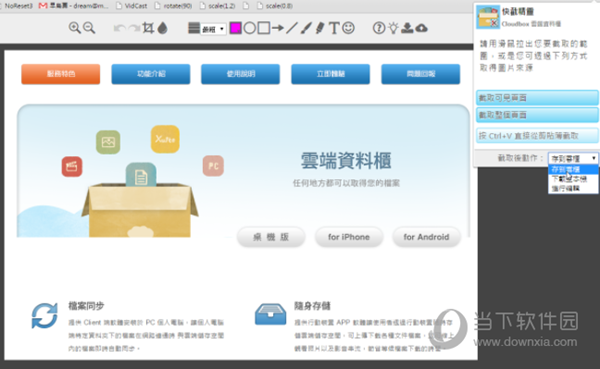Open the 立即體驗 blue tab
Image resolution: width=600 pixels, height=369 pixels.
coord(331,74)
